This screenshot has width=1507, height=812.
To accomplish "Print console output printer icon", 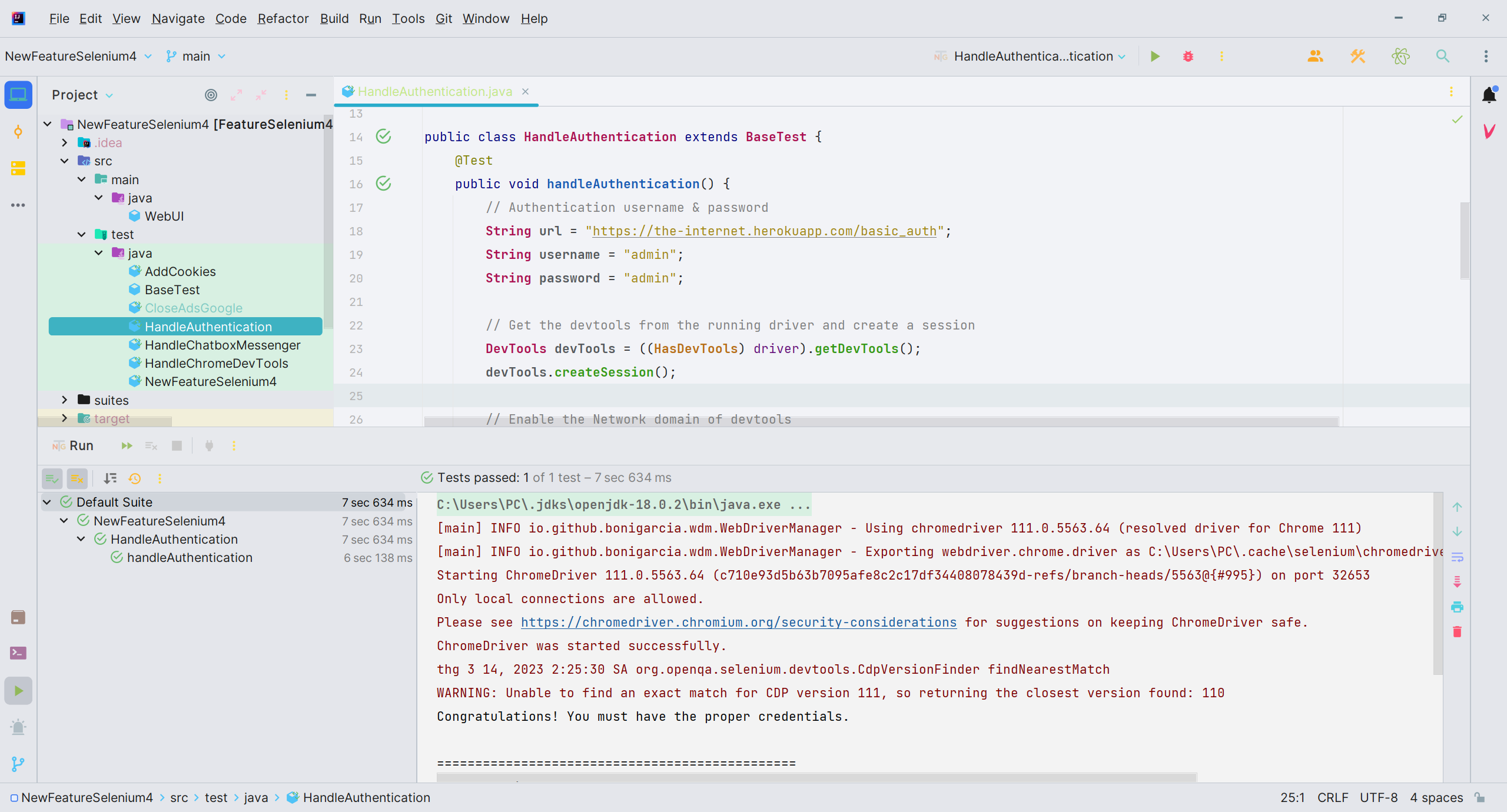I will click(x=1457, y=607).
